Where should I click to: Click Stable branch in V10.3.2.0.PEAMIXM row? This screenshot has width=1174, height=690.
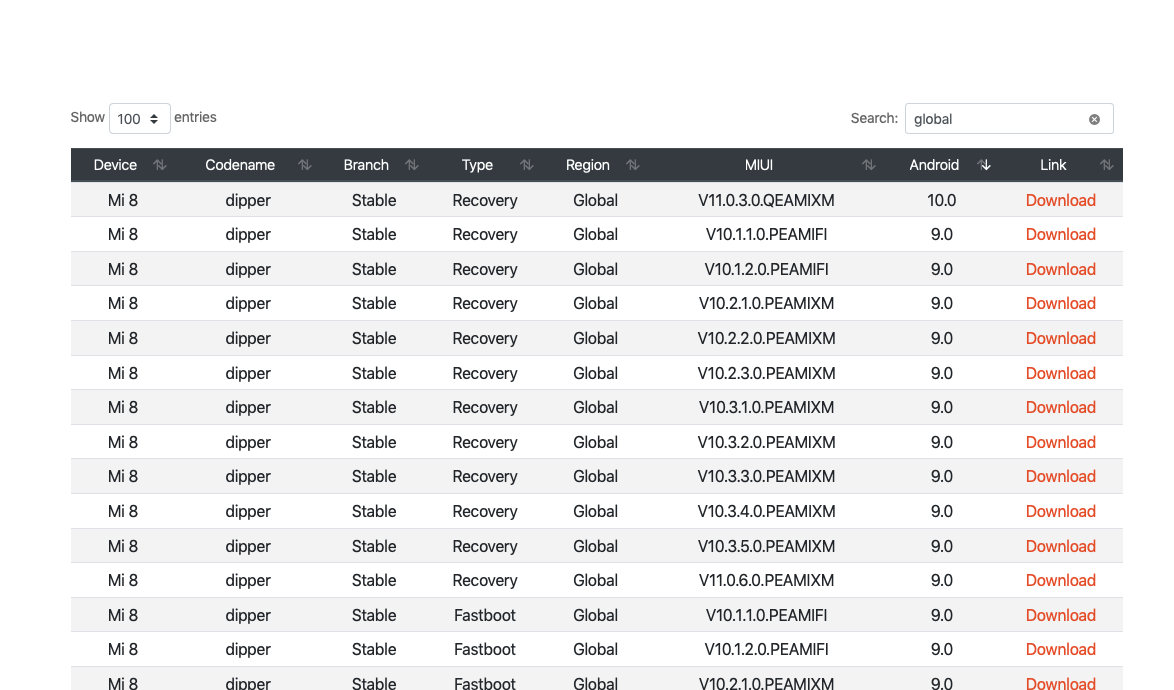374,442
